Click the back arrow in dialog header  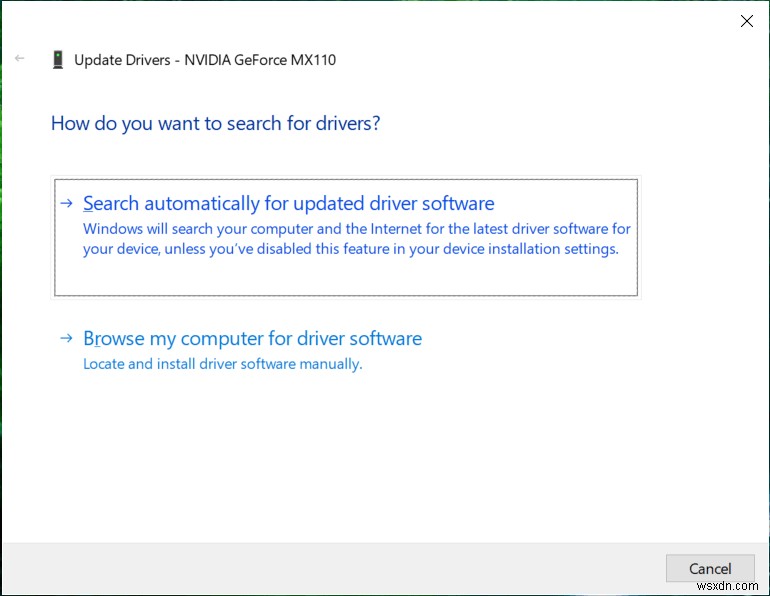pos(20,58)
